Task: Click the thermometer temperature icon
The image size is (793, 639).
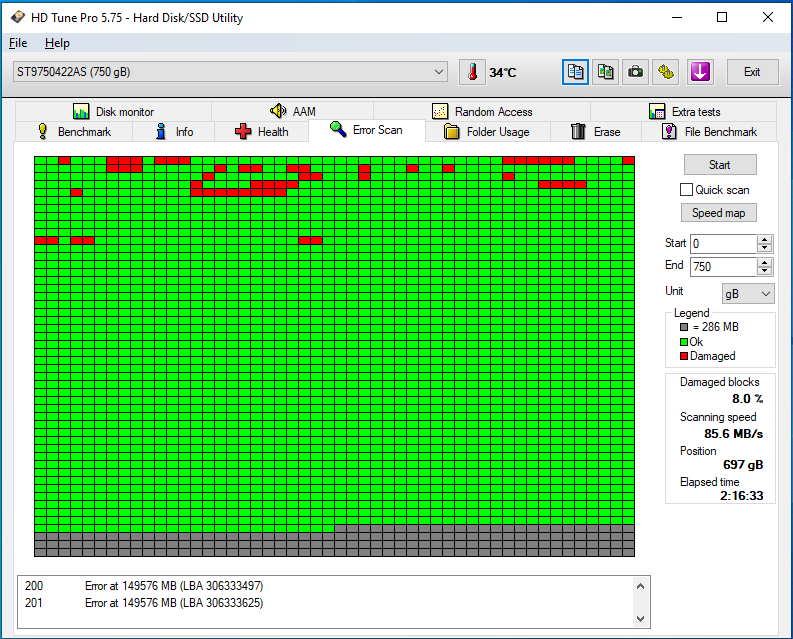Action: click(471, 72)
